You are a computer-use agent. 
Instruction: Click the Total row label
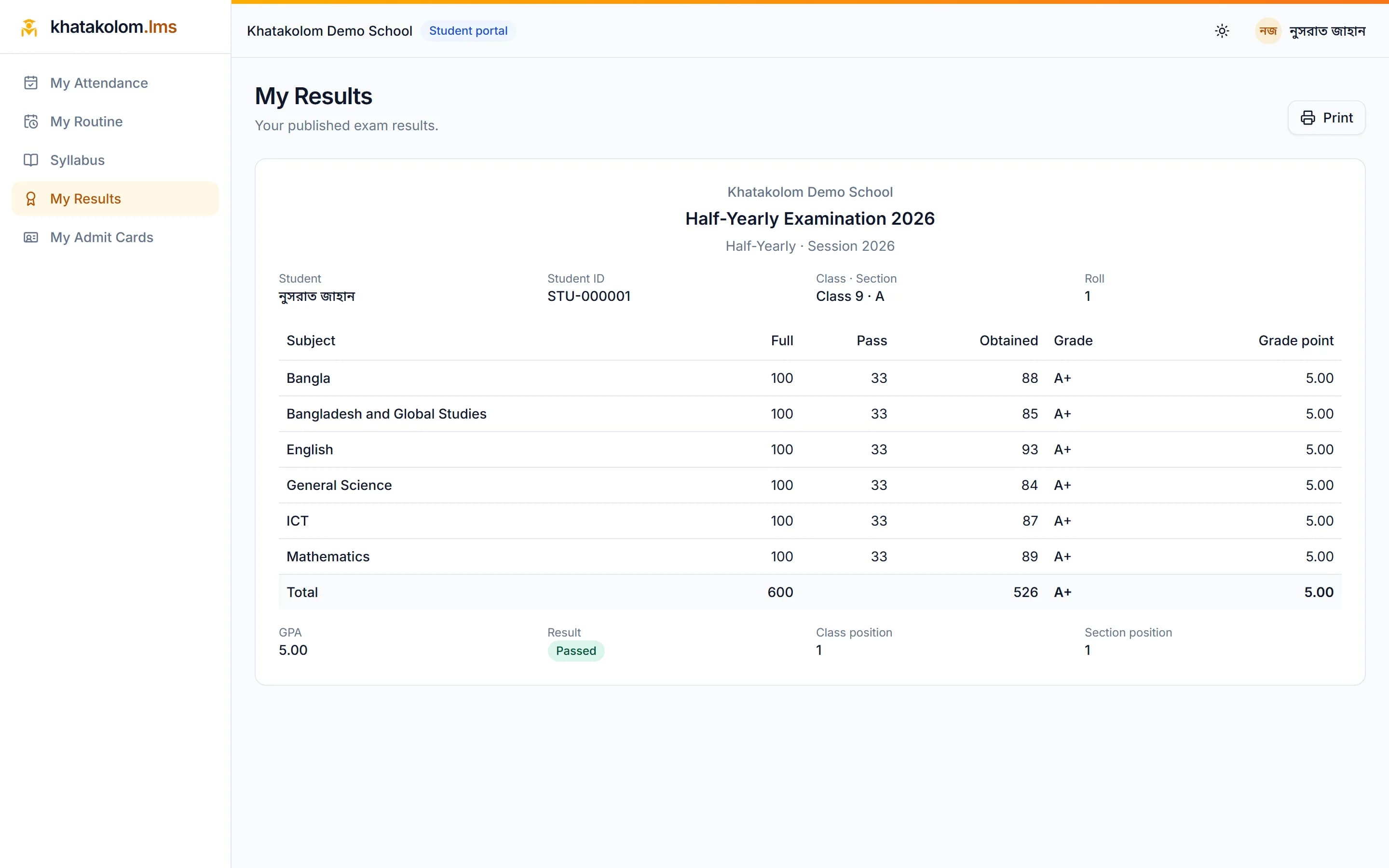(x=302, y=592)
